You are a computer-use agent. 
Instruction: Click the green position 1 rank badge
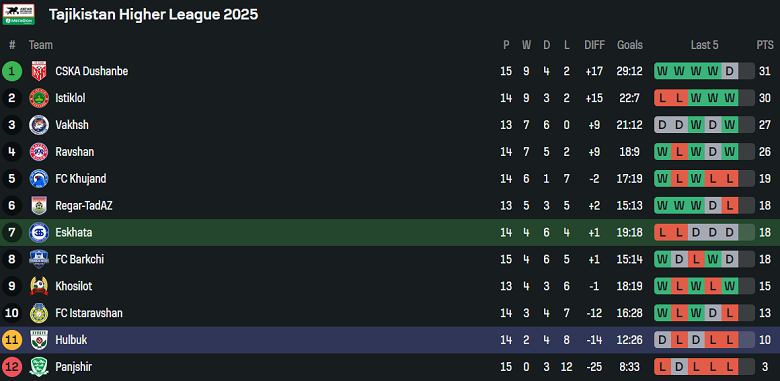(12, 71)
